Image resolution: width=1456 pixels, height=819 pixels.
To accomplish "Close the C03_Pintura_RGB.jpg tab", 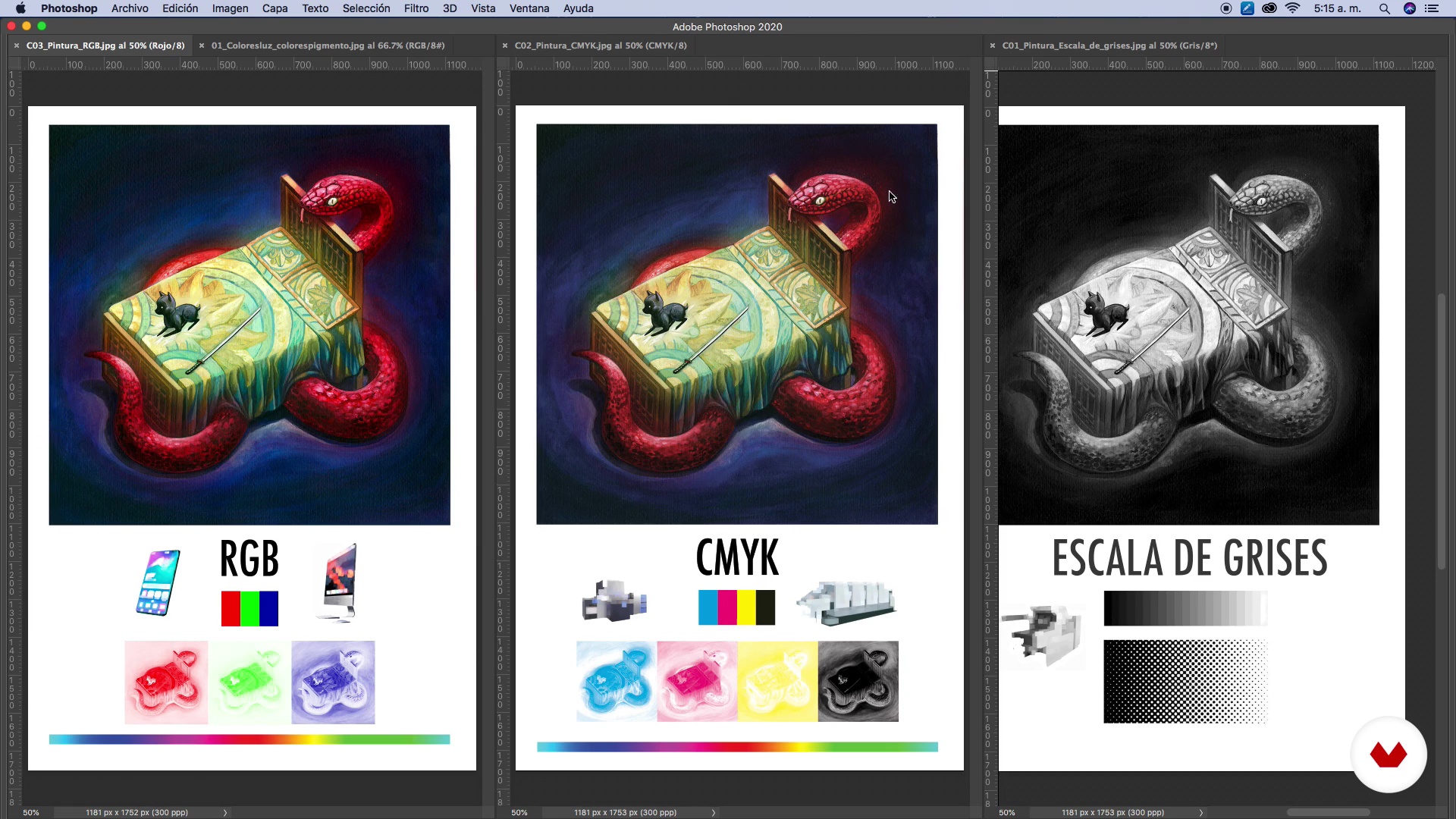I will click(17, 45).
